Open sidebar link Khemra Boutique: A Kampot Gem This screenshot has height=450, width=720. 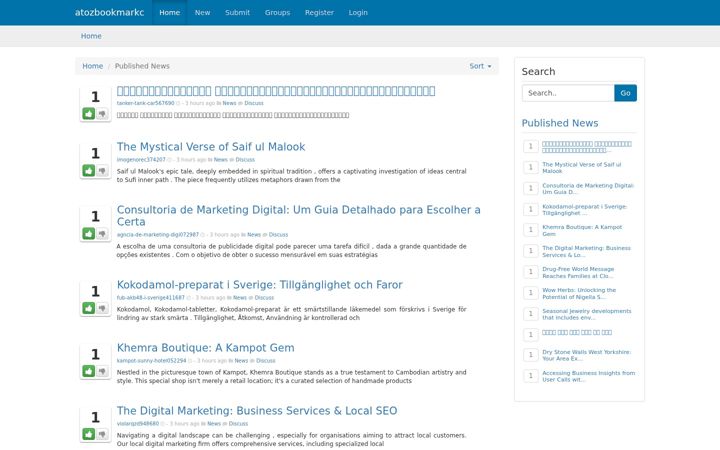click(x=582, y=231)
